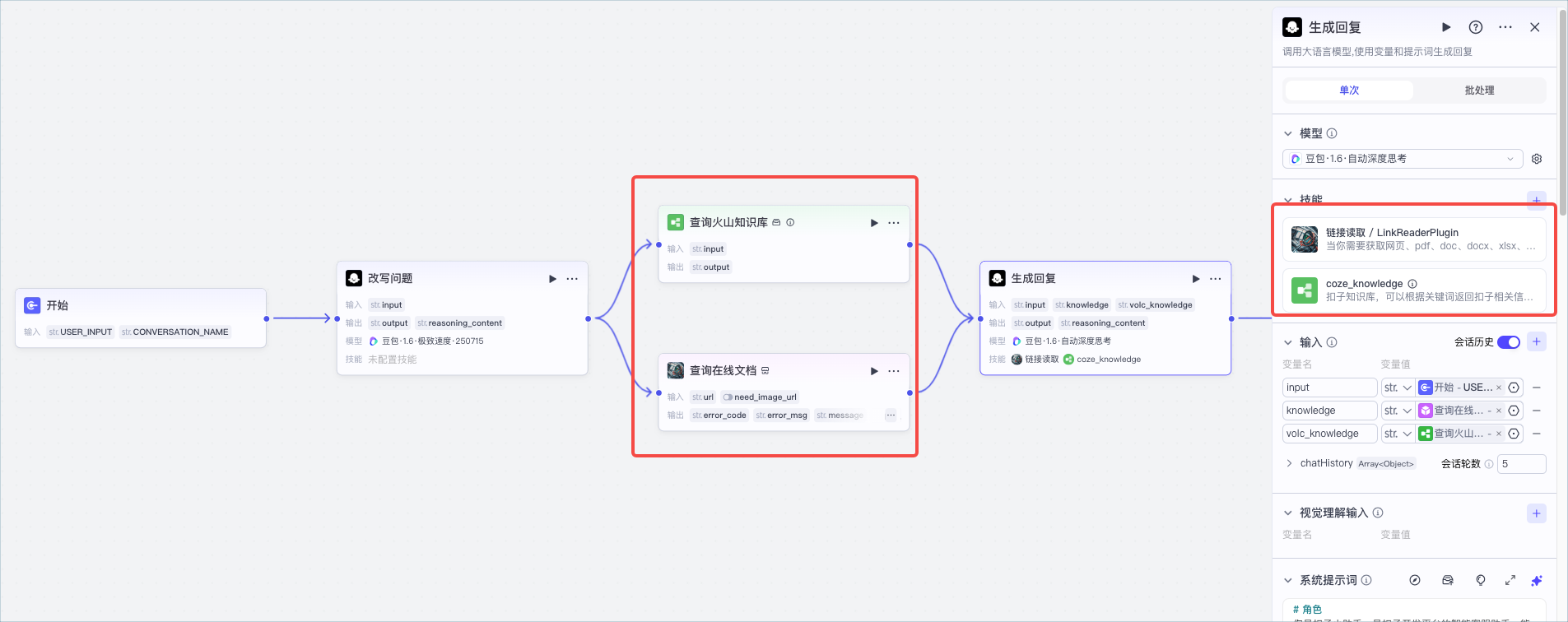Select the 开始 start node
1568x622 pixels.
(x=141, y=318)
